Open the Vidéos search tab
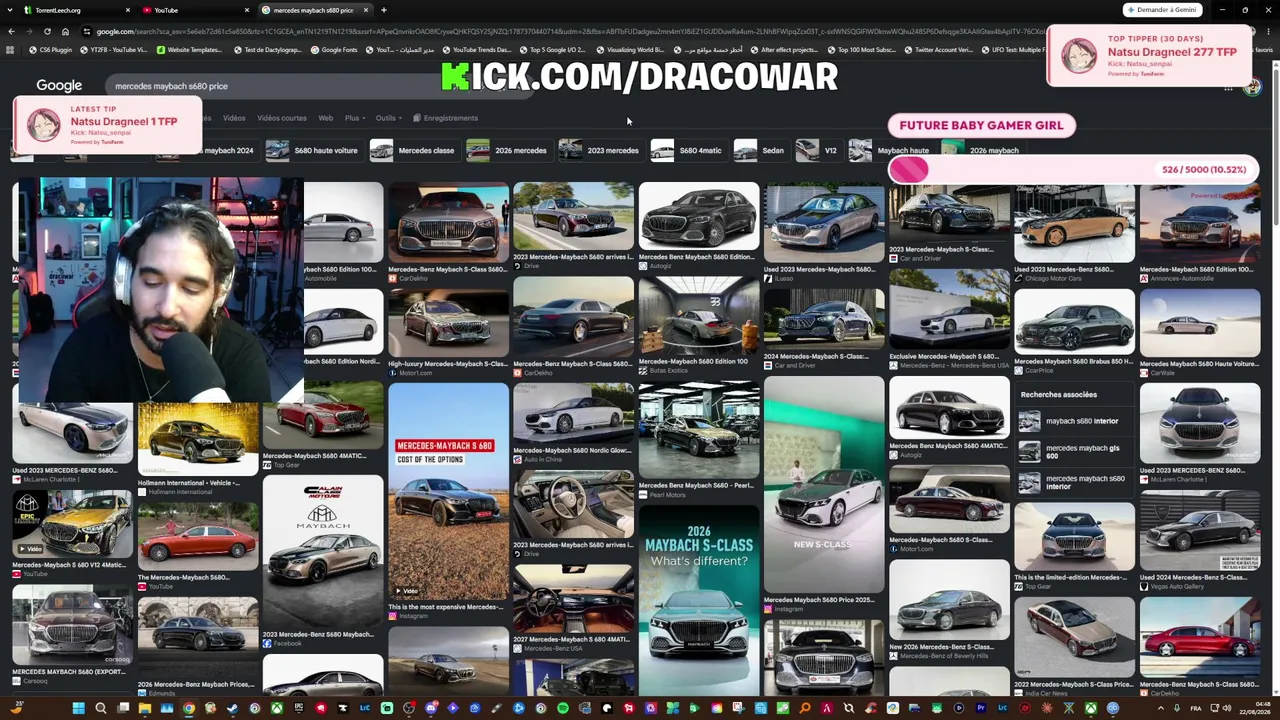Viewport: 1280px width, 720px height. click(x=234, y=118)
